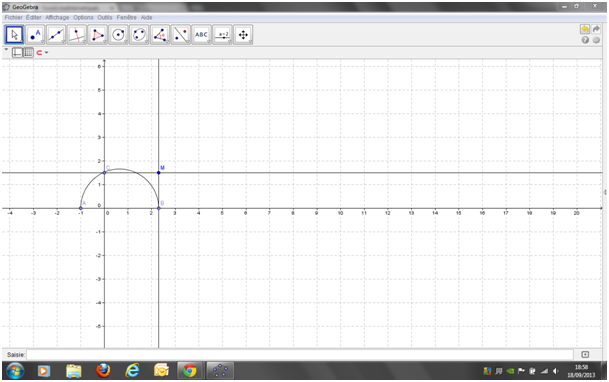Open the Affichage menu
609x382 pixels.
coord(57,17)
